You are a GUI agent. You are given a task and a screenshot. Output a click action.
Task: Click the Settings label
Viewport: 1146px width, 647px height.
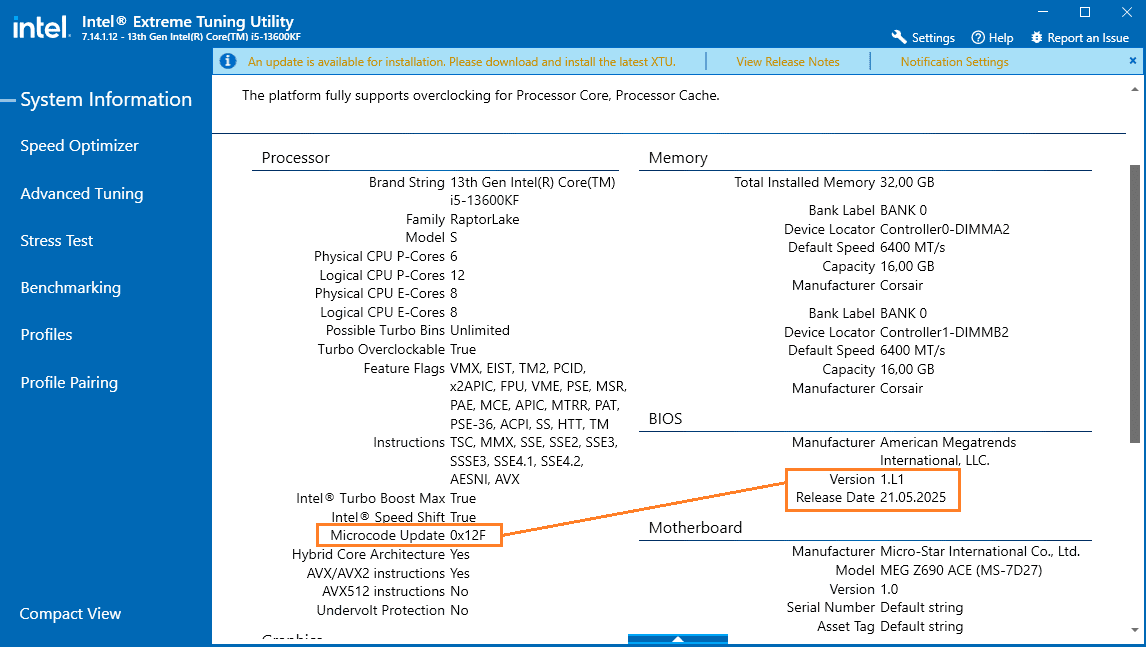933,38
